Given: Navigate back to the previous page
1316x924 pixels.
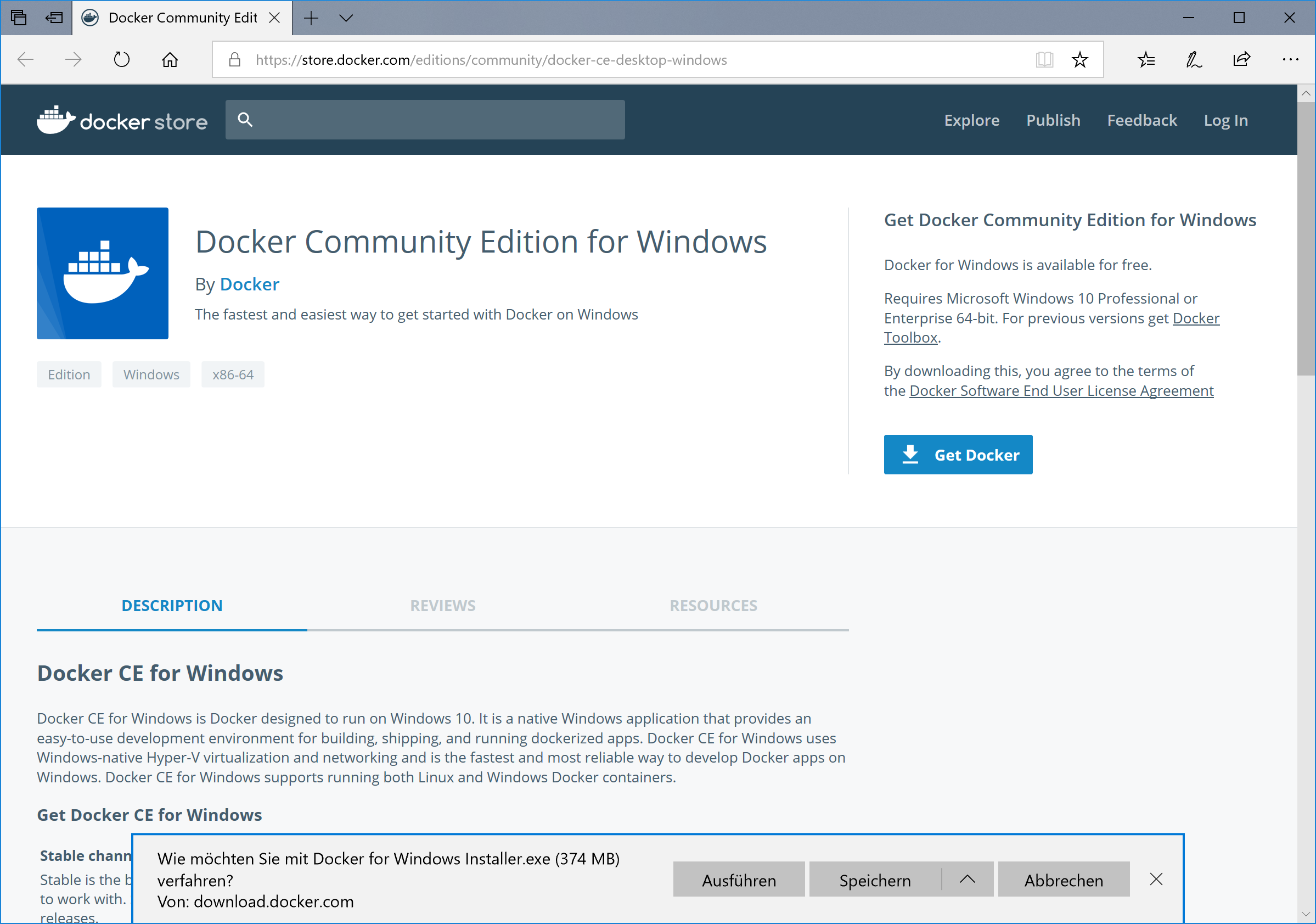Looking at the screenshot, I should (25, 59).
